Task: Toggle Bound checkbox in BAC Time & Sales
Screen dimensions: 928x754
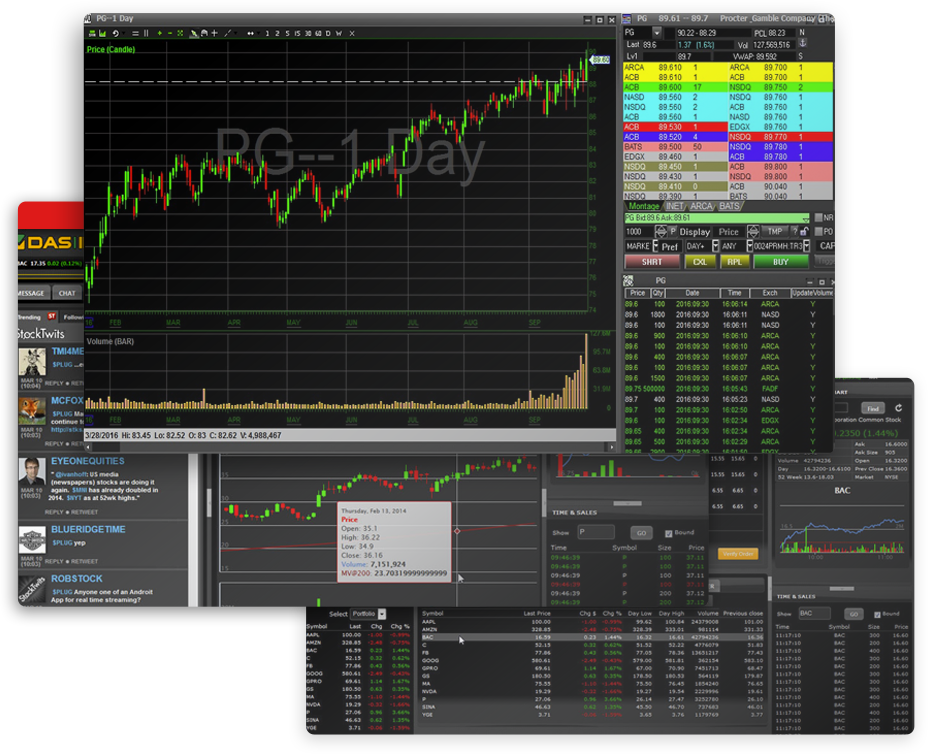Action: pyautogui.click(x=877, y=614)
